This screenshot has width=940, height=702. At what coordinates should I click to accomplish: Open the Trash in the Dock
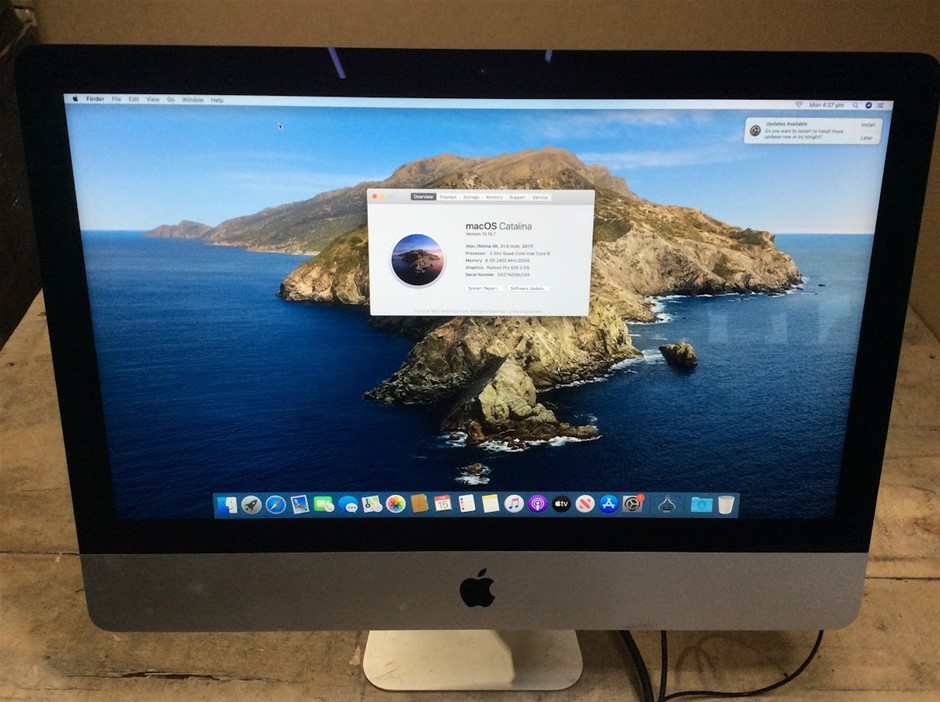coord(725,505)
